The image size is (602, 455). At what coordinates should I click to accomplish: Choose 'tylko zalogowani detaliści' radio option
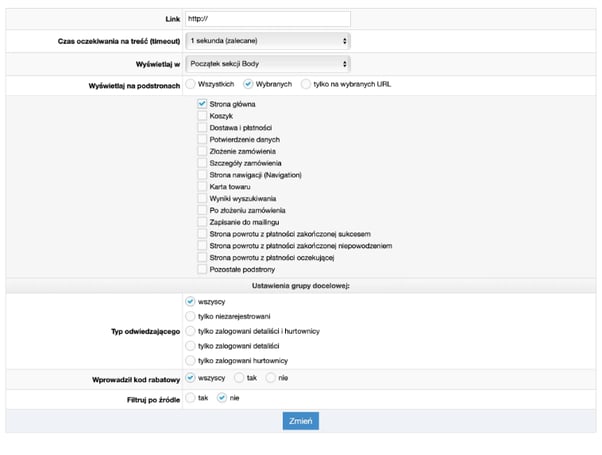point(191,344)
